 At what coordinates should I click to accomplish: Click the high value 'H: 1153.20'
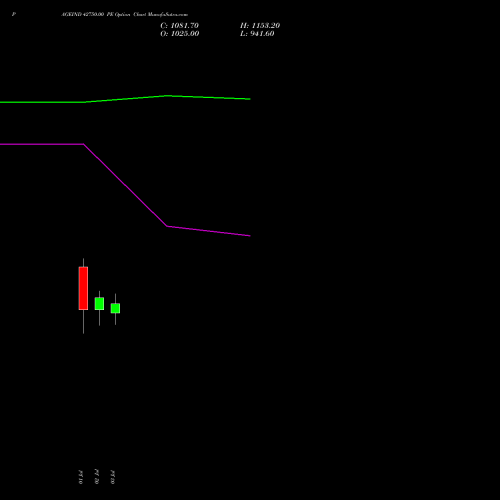click(260, 26)
